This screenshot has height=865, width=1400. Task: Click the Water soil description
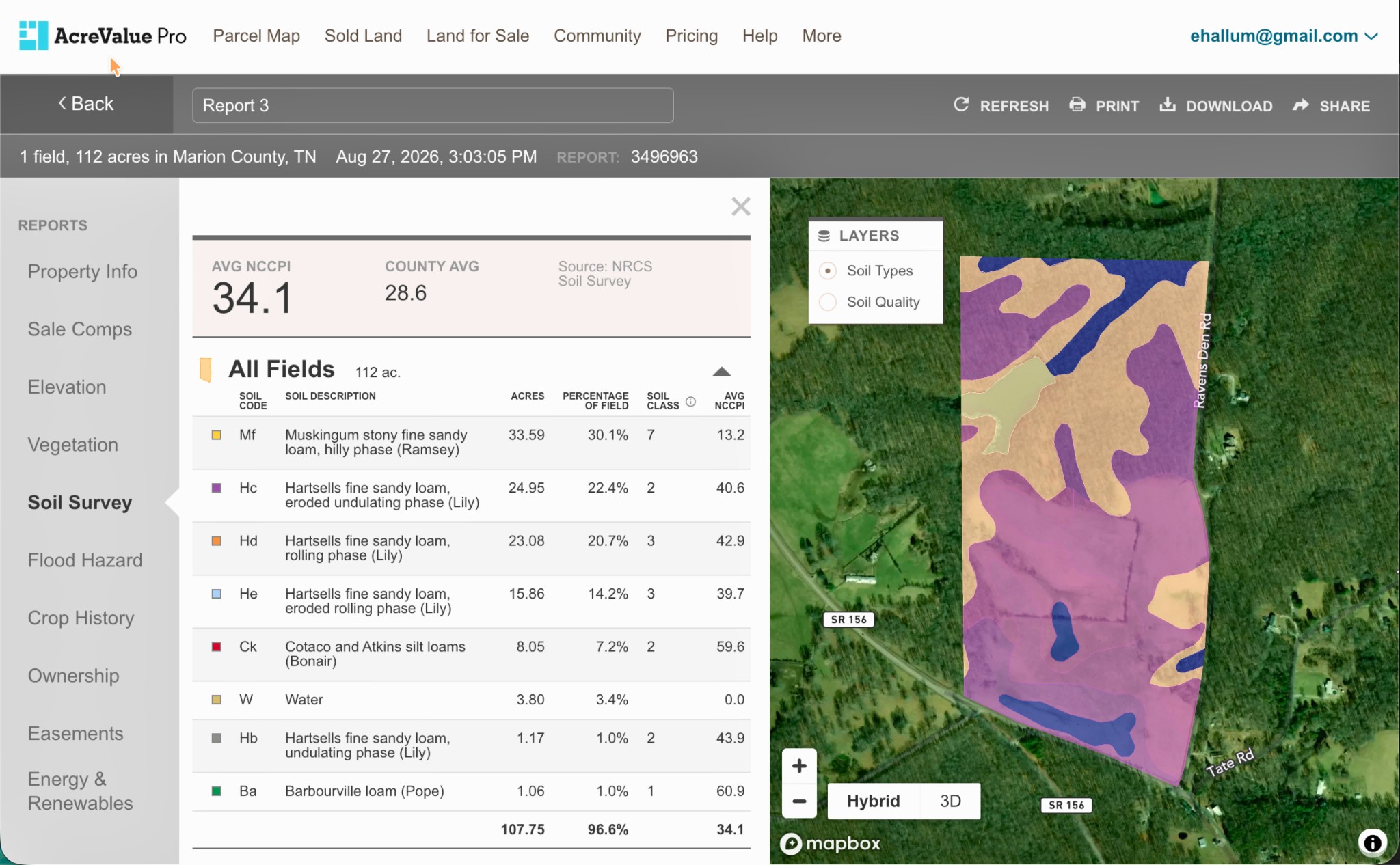pyautogui.click(x=304, y=699)
